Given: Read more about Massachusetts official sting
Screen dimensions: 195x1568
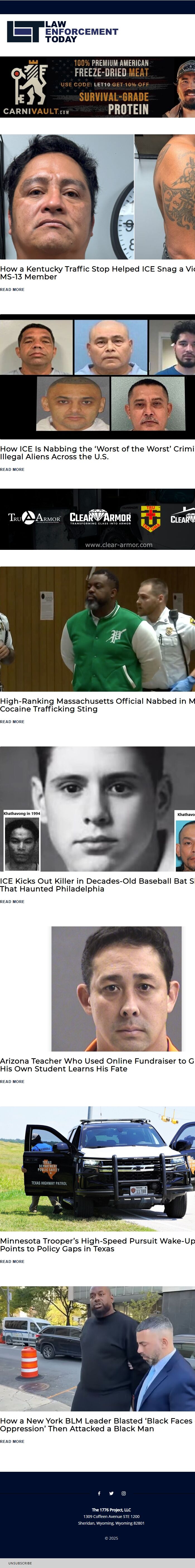Looking at the screenshot, I should point(12,722).
